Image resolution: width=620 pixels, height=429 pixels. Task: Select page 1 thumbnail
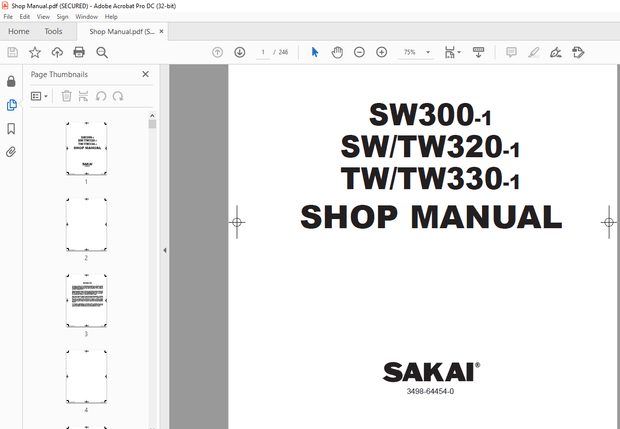click(x=86, y=148)
